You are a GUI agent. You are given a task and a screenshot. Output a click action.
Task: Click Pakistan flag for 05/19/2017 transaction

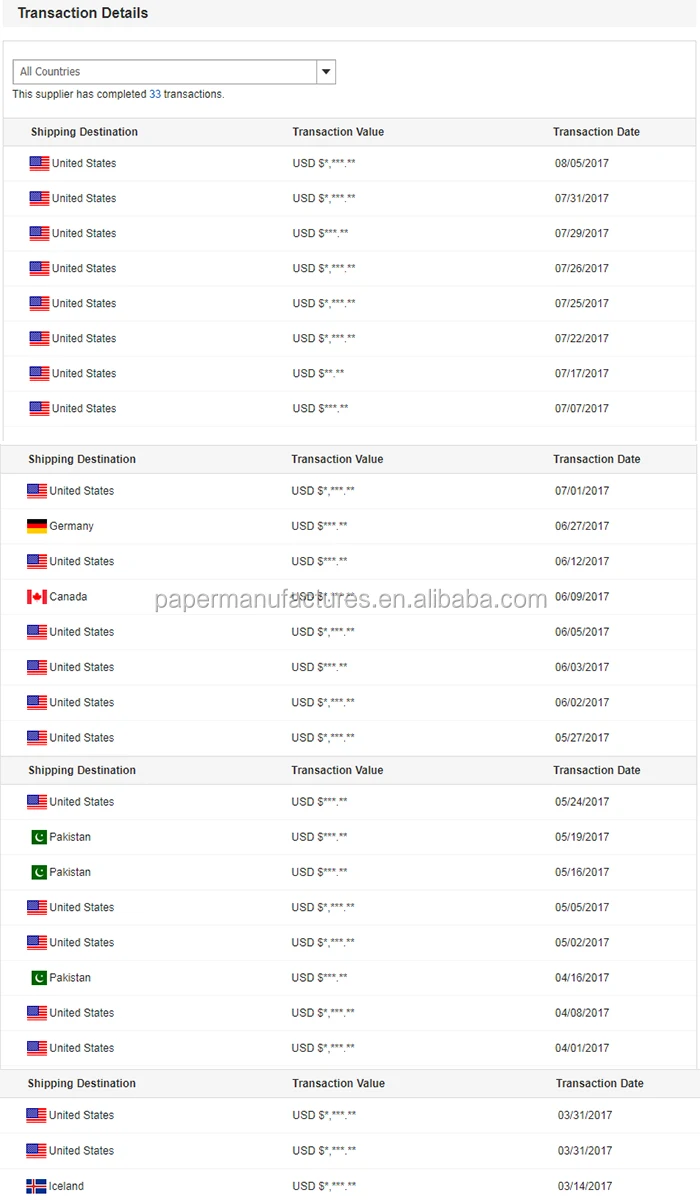pos(38,837)
